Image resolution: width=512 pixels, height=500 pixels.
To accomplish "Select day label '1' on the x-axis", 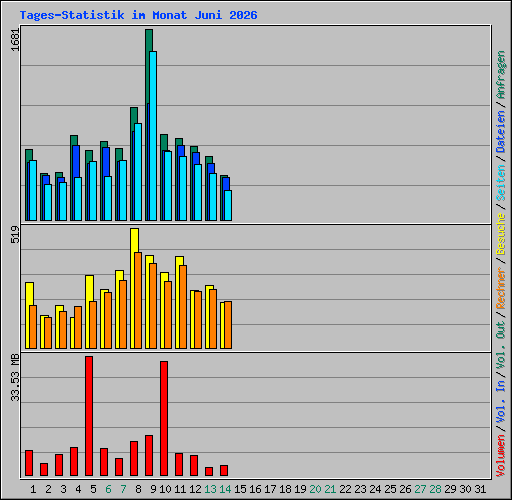I will (x=33, y=489).
